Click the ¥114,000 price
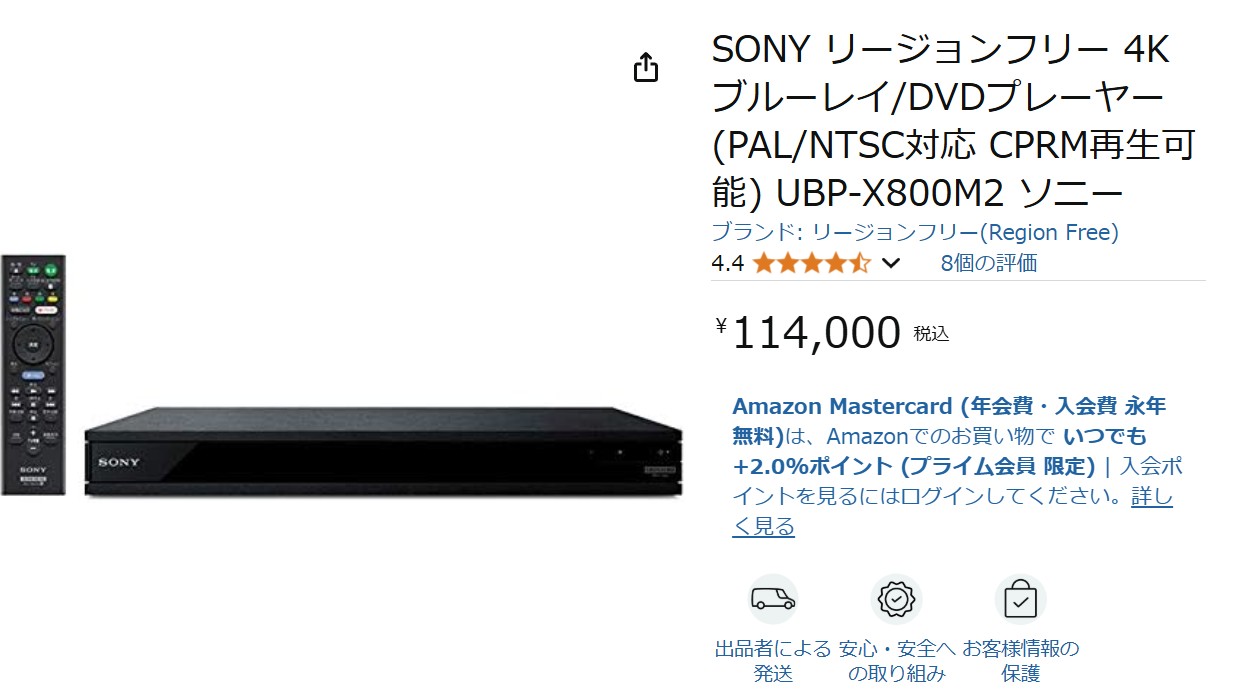Screen dimensions: 1244x700 point(809,333)
